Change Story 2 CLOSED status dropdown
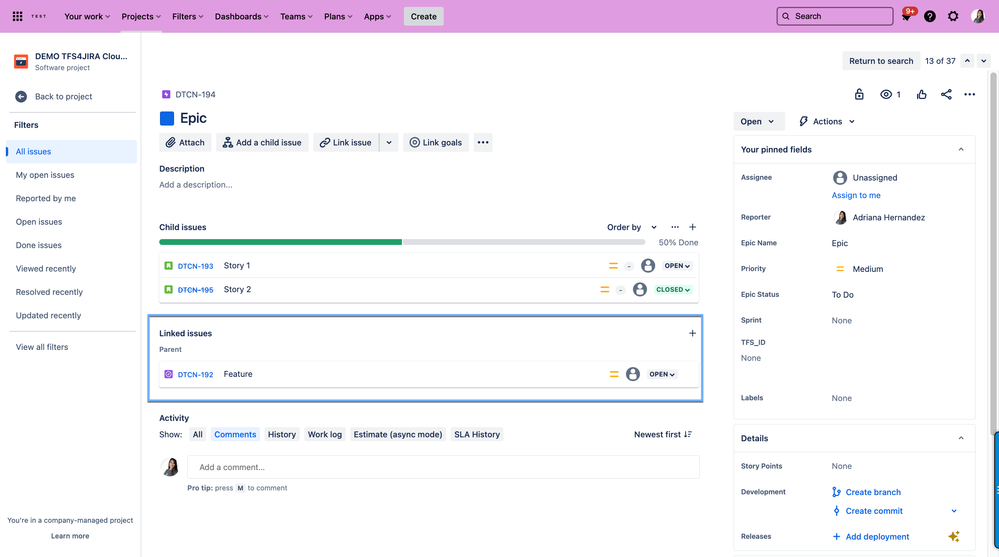This screenshot has width=999, height=557. click(x=673, y=289)
